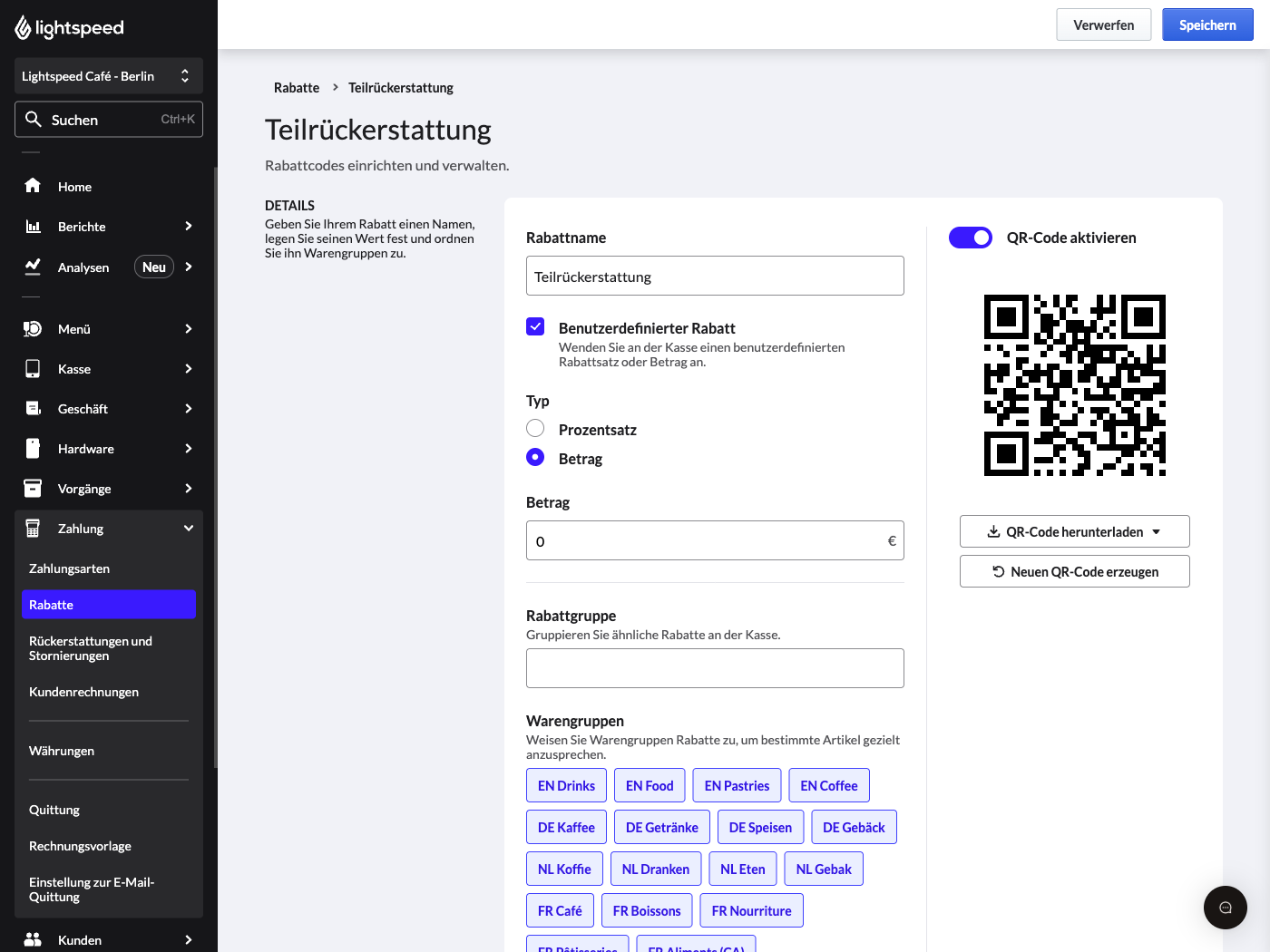The width and height of the screenshot is (1270, 952).
Task: Click the Kunden people icon
Action: pos(33,939)
